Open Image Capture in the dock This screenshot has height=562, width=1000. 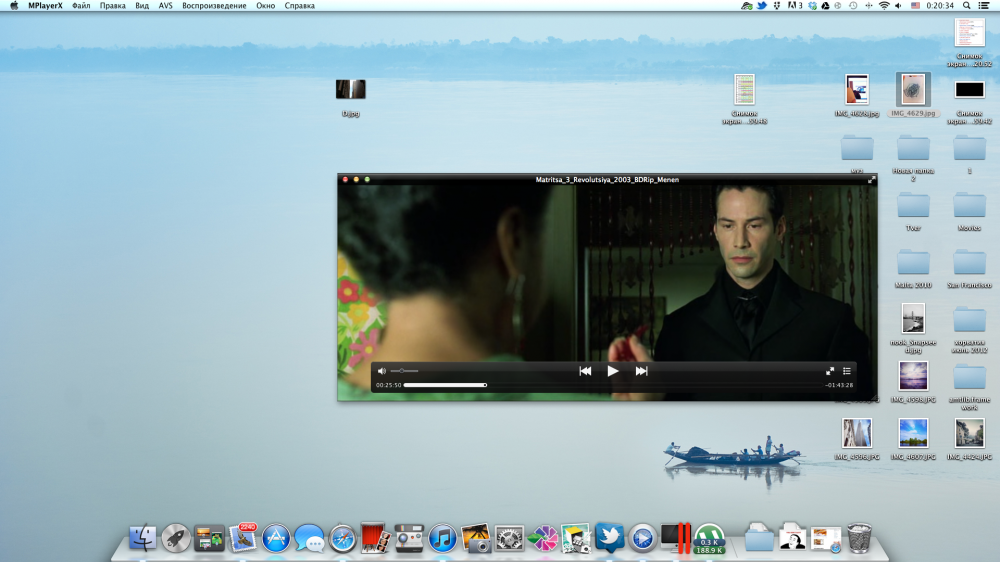pos(409,538)
